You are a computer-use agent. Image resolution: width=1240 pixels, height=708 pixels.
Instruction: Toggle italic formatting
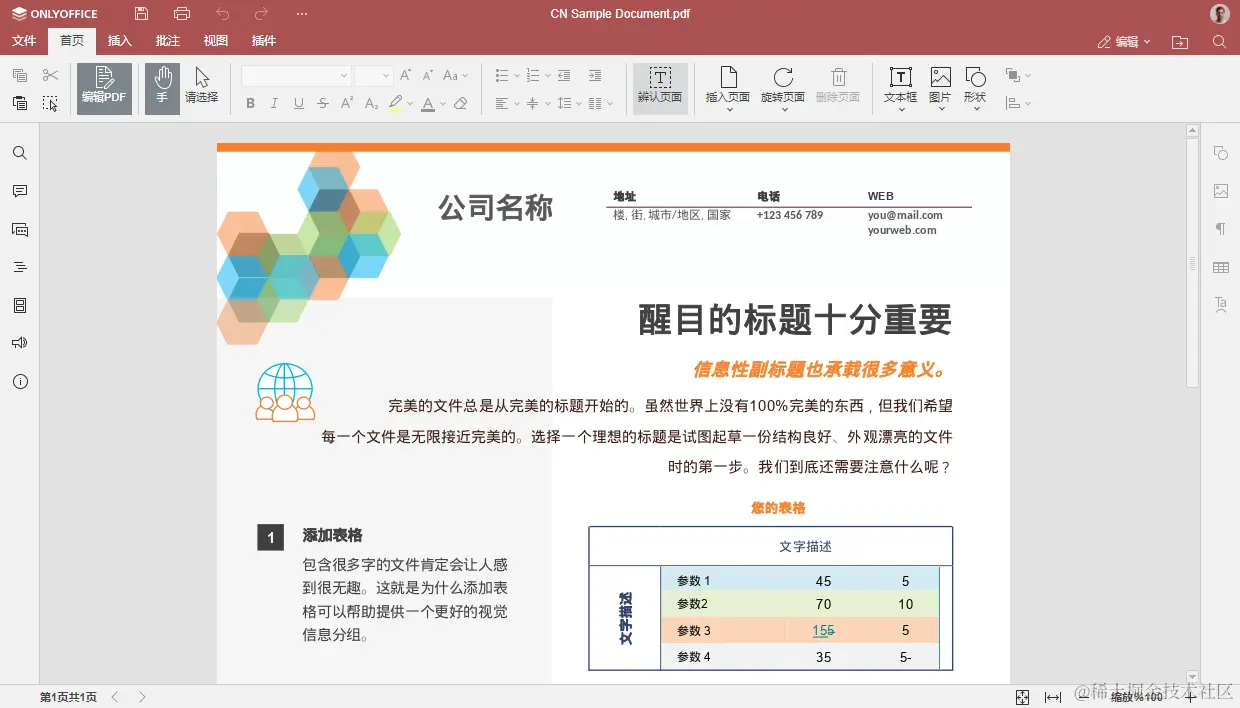272,103
